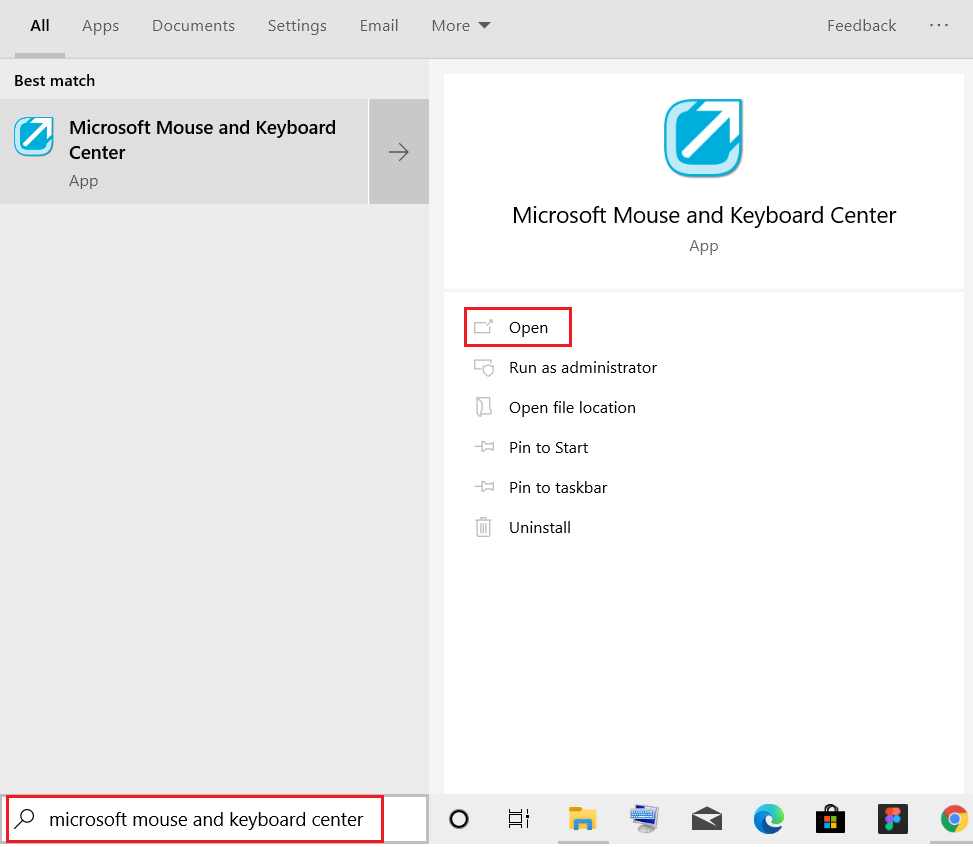Open Google Chrome from the taskbar
Image resolution: width=973 pixels, height=847 pixels.
click(x=954, y=819)
